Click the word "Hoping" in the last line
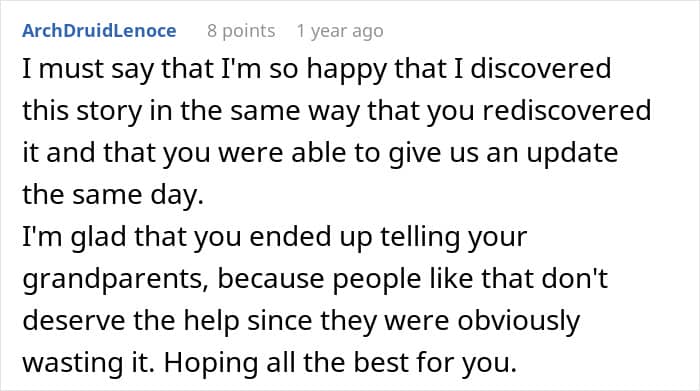The width and height of the screenshot is (700, 391). (211, 364)
